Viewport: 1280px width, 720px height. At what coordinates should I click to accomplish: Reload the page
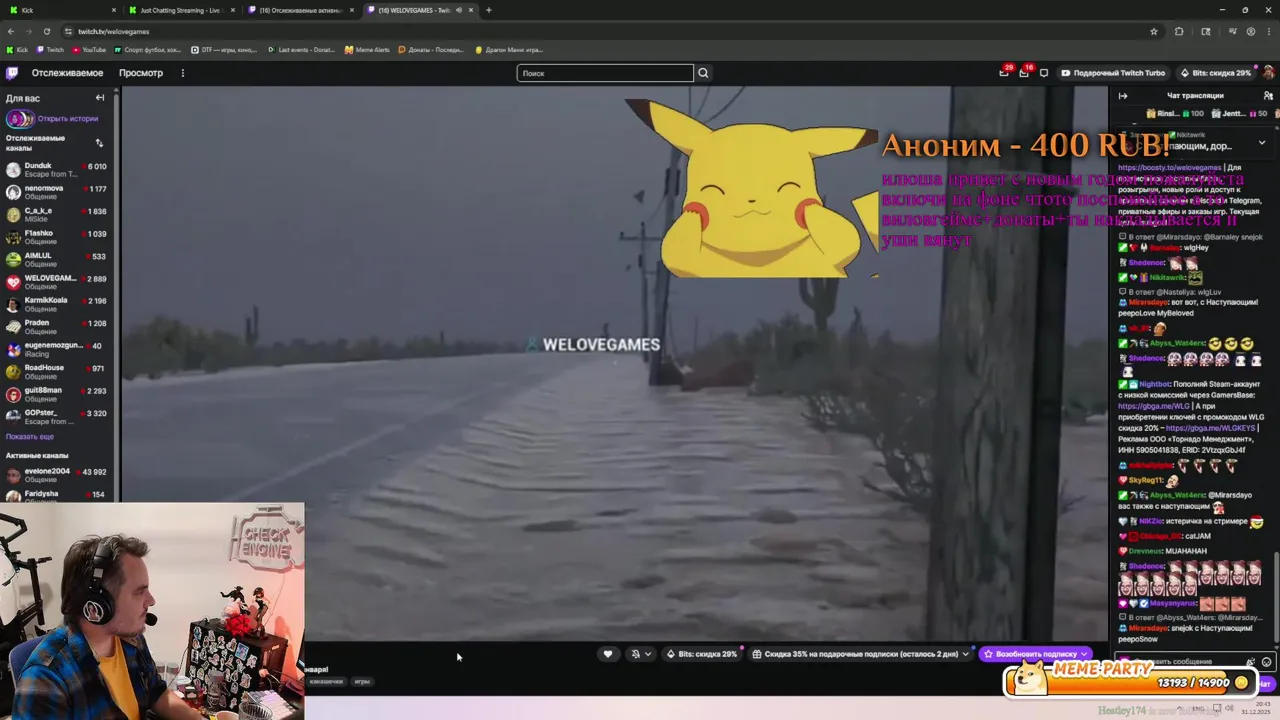(x=45, y=31)
